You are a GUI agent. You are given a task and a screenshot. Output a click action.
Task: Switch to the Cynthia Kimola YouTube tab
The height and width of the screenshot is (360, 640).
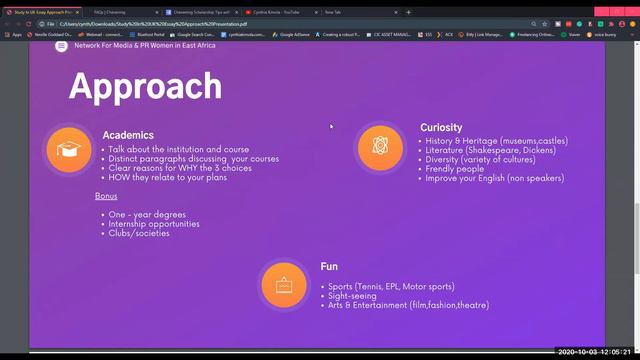click(x=280, y=12)
